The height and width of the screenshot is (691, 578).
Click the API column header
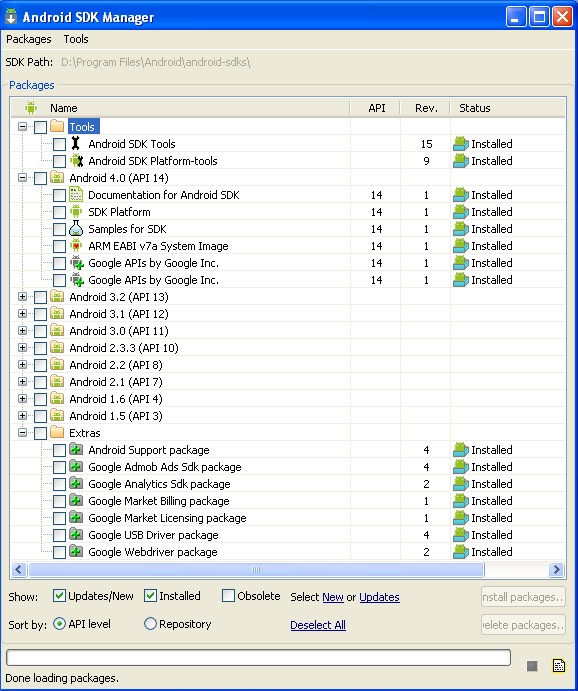click(x=375, y=108)
